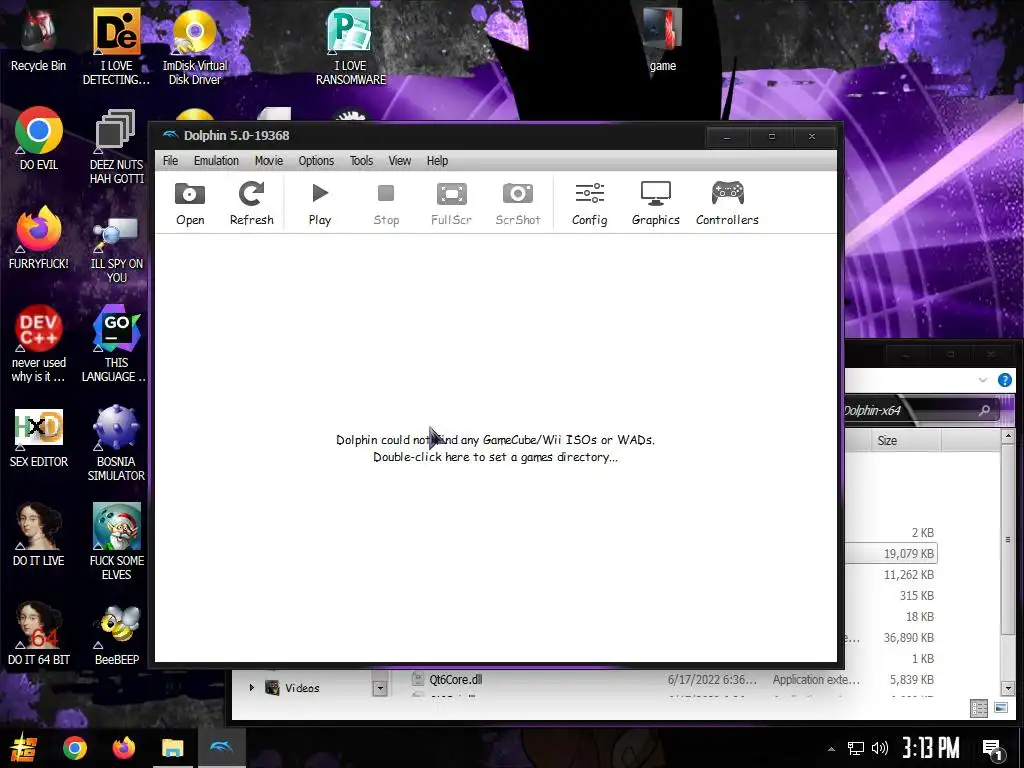Open the Controllers gamepad icon

coord(728,203)
